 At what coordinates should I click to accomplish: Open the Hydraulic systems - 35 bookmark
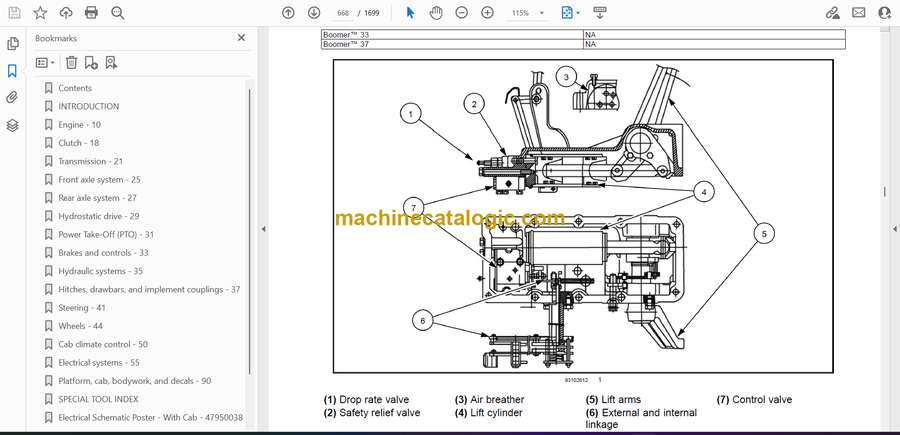pyautogui.click(x=92, y=271)
